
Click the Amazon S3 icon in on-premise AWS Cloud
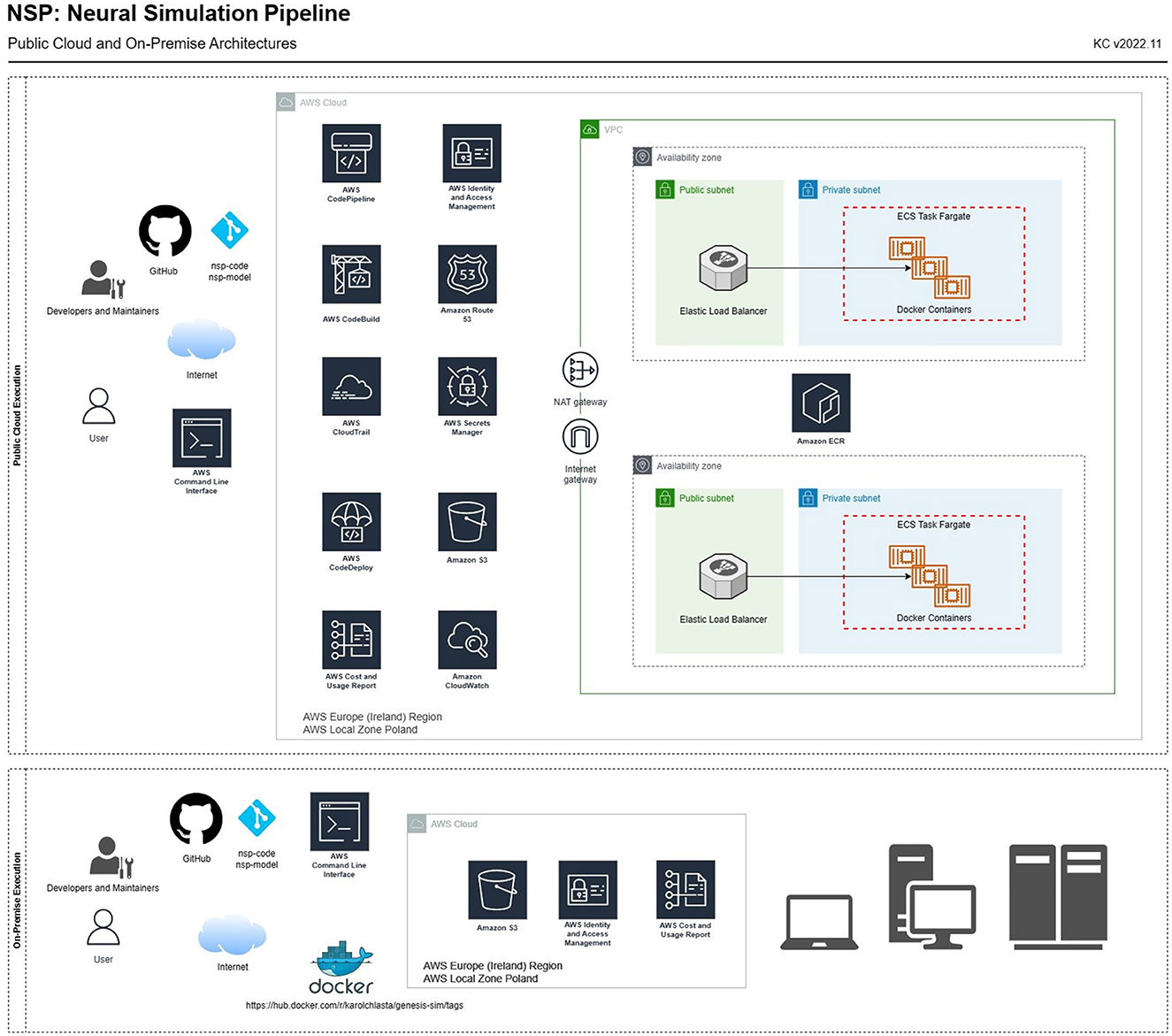pos(497,890)
